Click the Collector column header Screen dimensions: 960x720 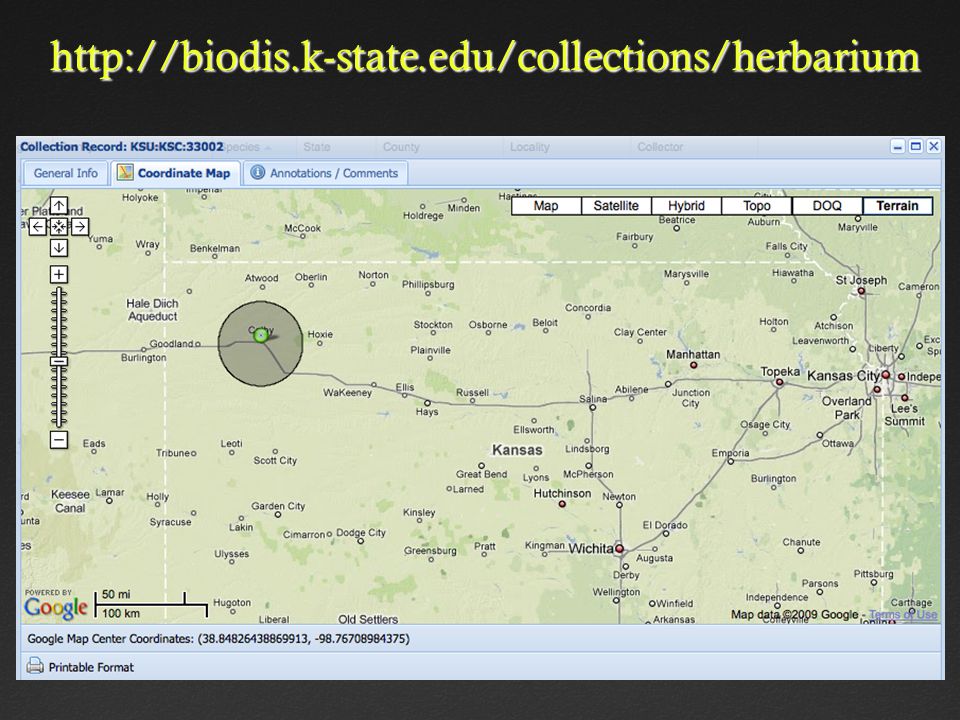(x=660, y=147)
